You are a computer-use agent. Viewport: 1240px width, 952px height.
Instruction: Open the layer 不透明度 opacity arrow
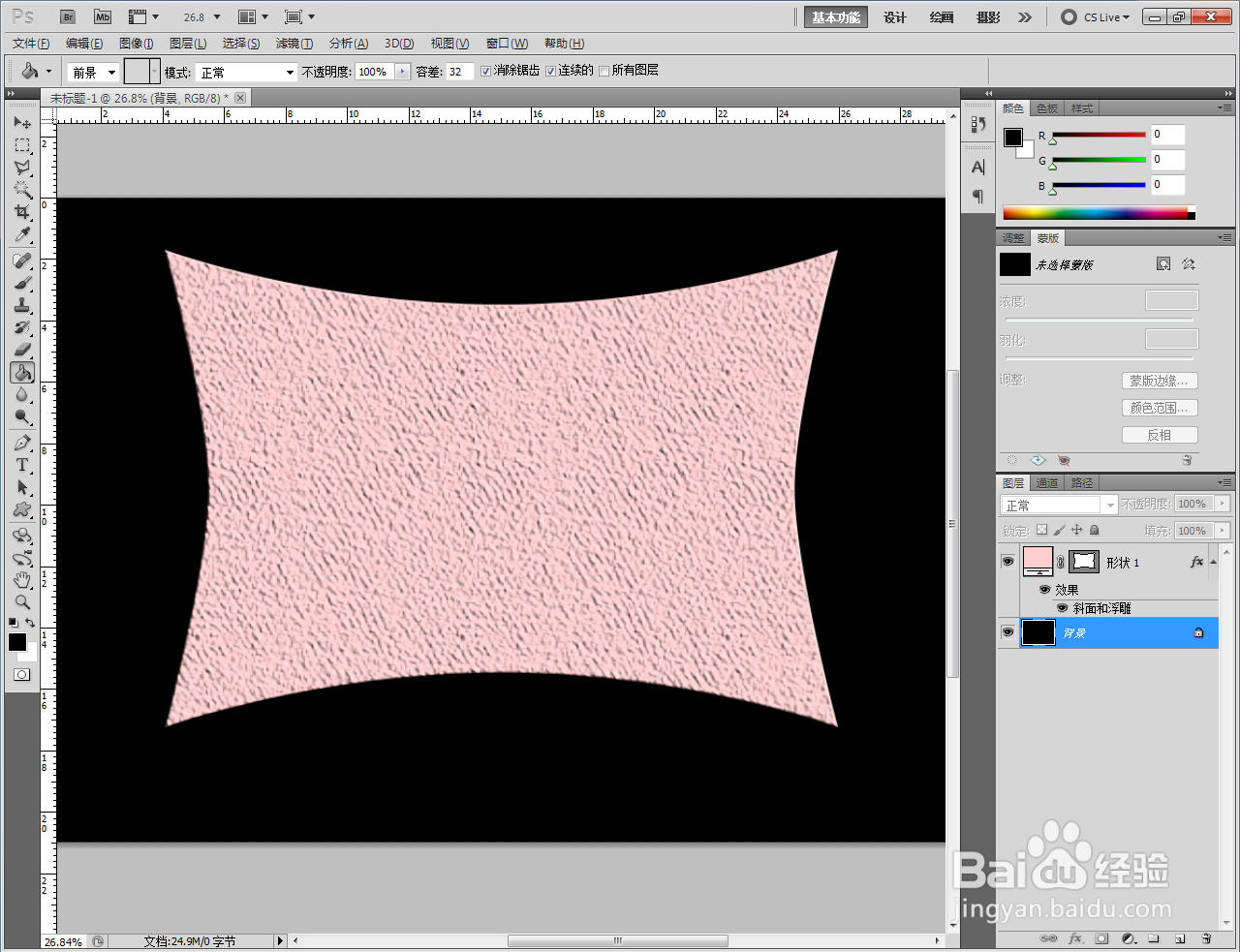click(1222, 504)
